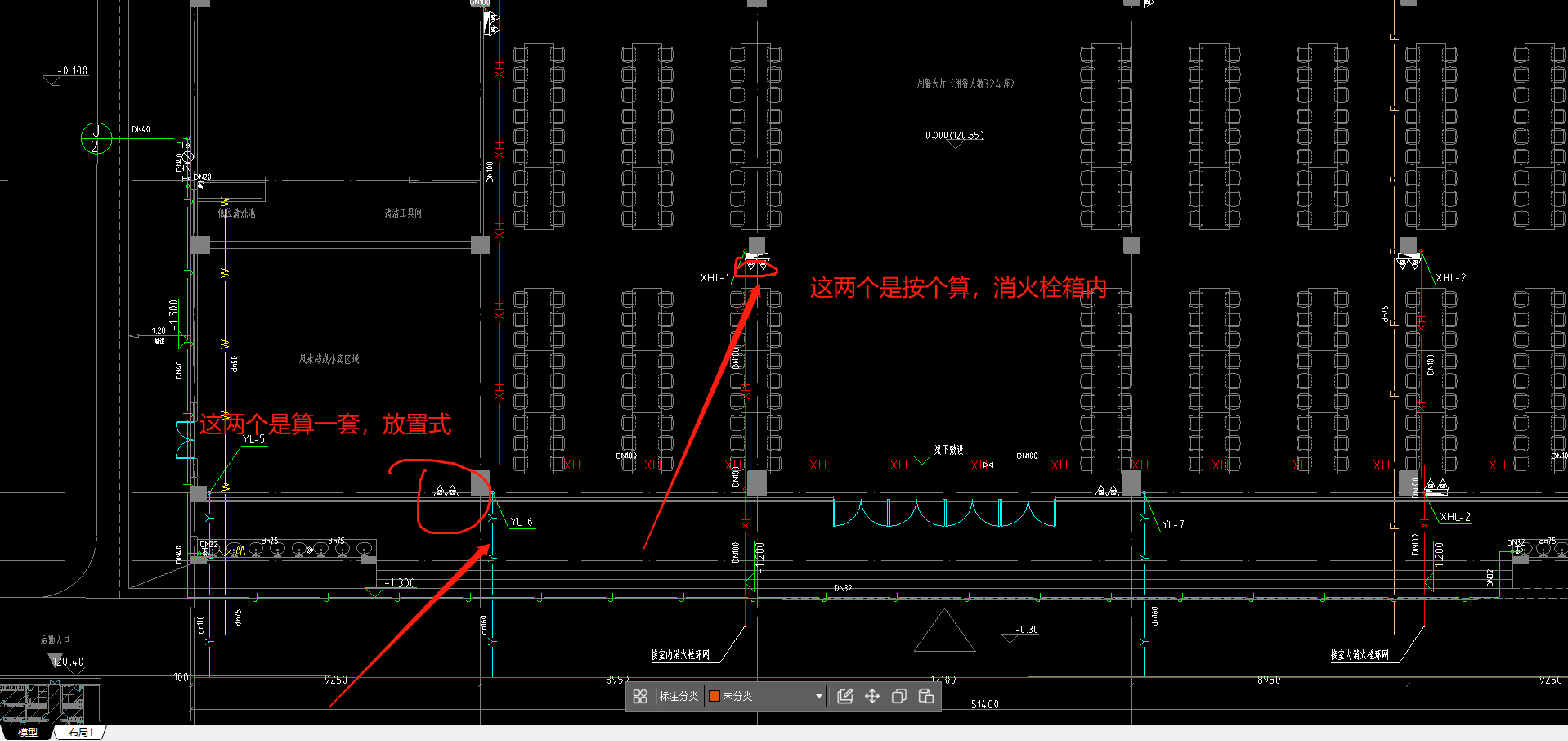The height and width of the screenshot is (741, 1568).
Task: Edit the selected annotation with the pencil icon
Action: [845, 696]
